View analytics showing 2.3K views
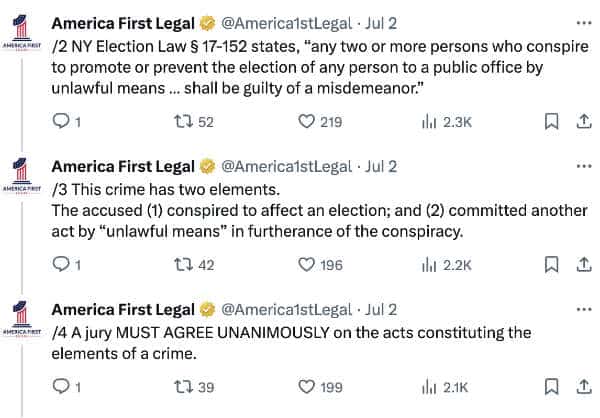The width and height of the screenshot is (600, 418). click(x=447, y=122)
